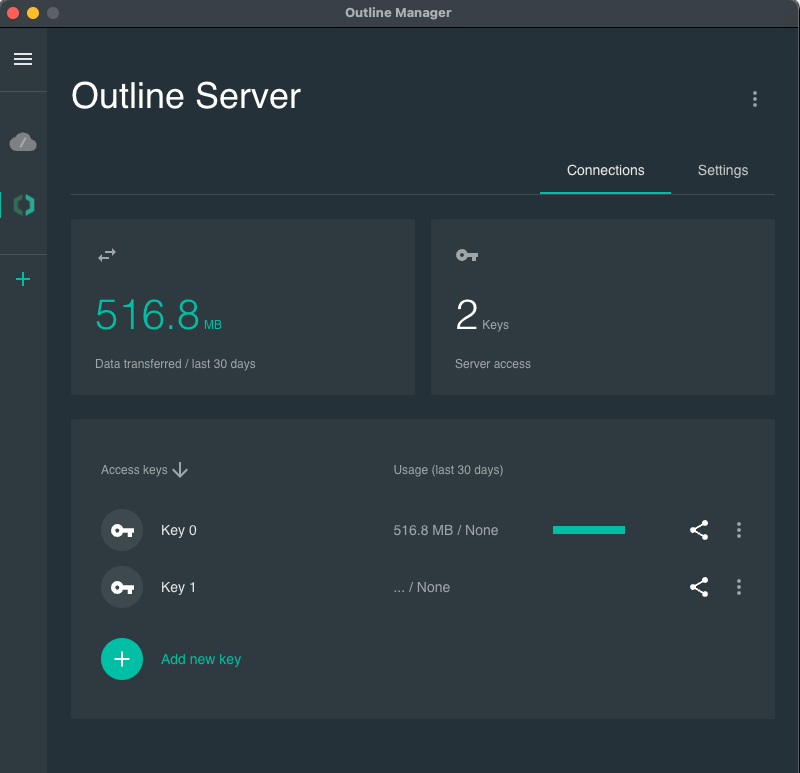The height and width of the screenshot is (773, 800).
Task: Switch to the Settings tab
Action: pyautogui.click(x=722, y=170)
